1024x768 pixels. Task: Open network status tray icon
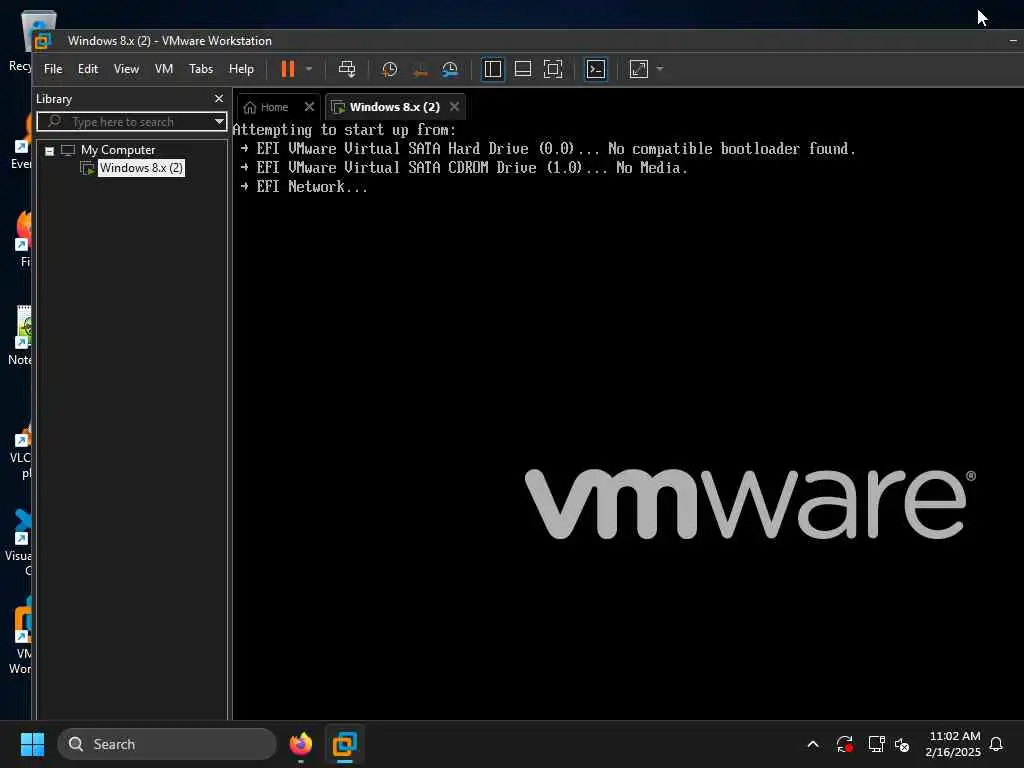point(876,744)
